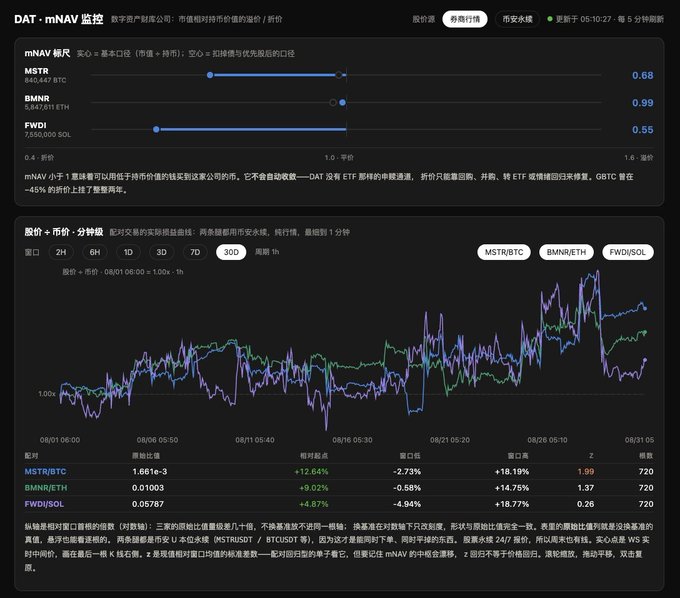Click the FWDI/SOL row in the table

click(339, 504)
